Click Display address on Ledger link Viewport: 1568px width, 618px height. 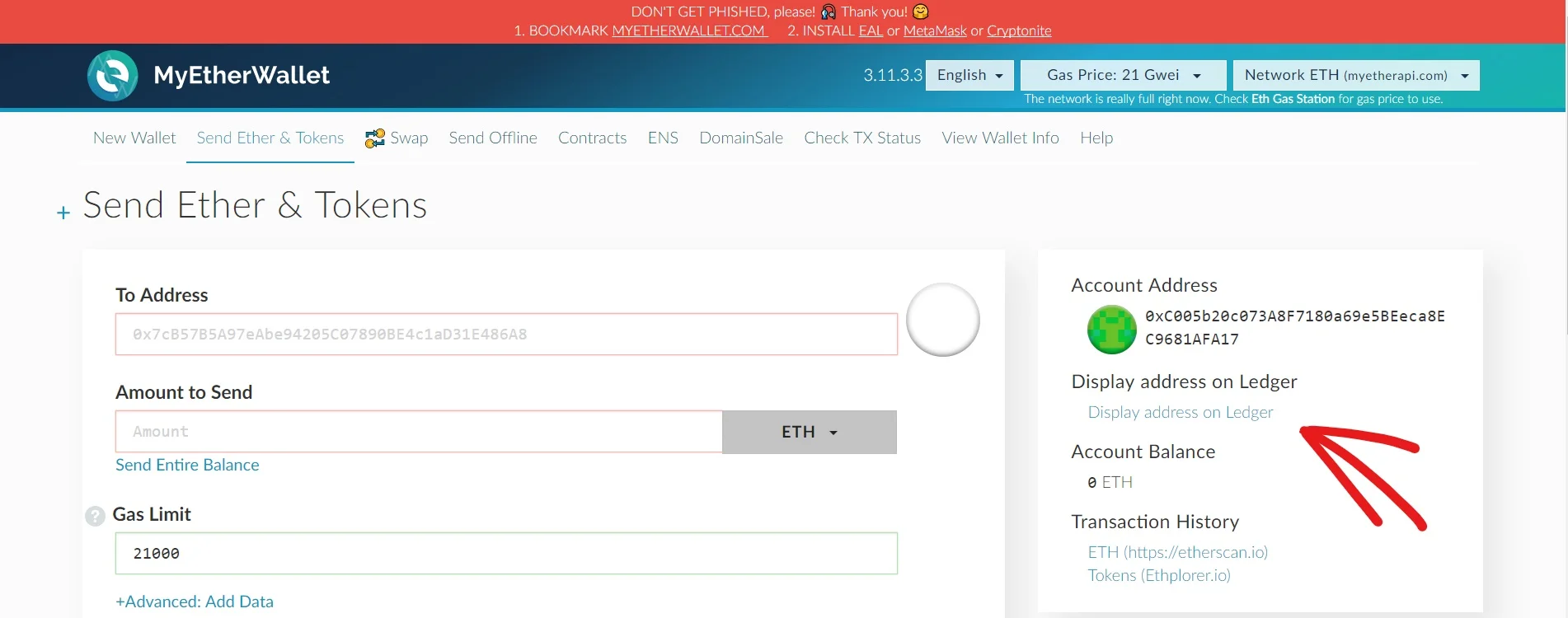(1180, 412)
